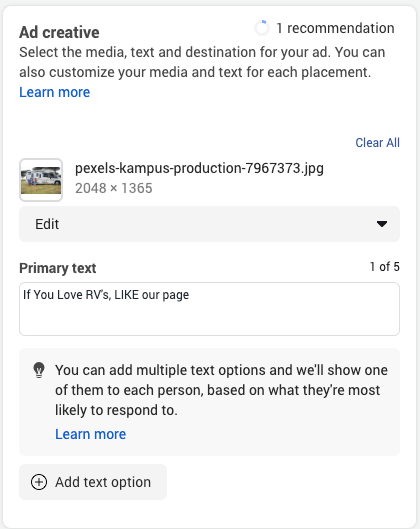Click the ad creative description paragraph

[202, 62]
